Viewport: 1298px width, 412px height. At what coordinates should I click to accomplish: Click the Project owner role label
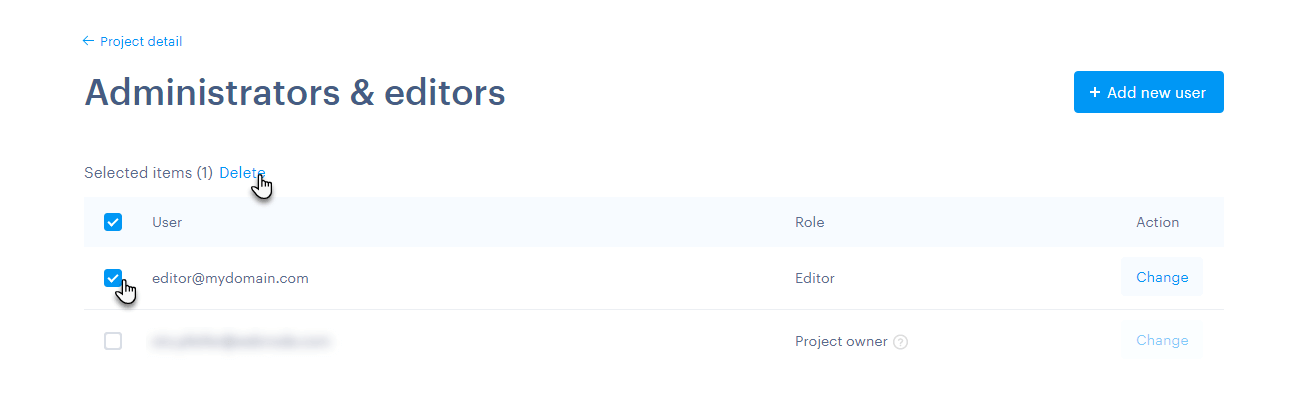click(x=841, y=341)
